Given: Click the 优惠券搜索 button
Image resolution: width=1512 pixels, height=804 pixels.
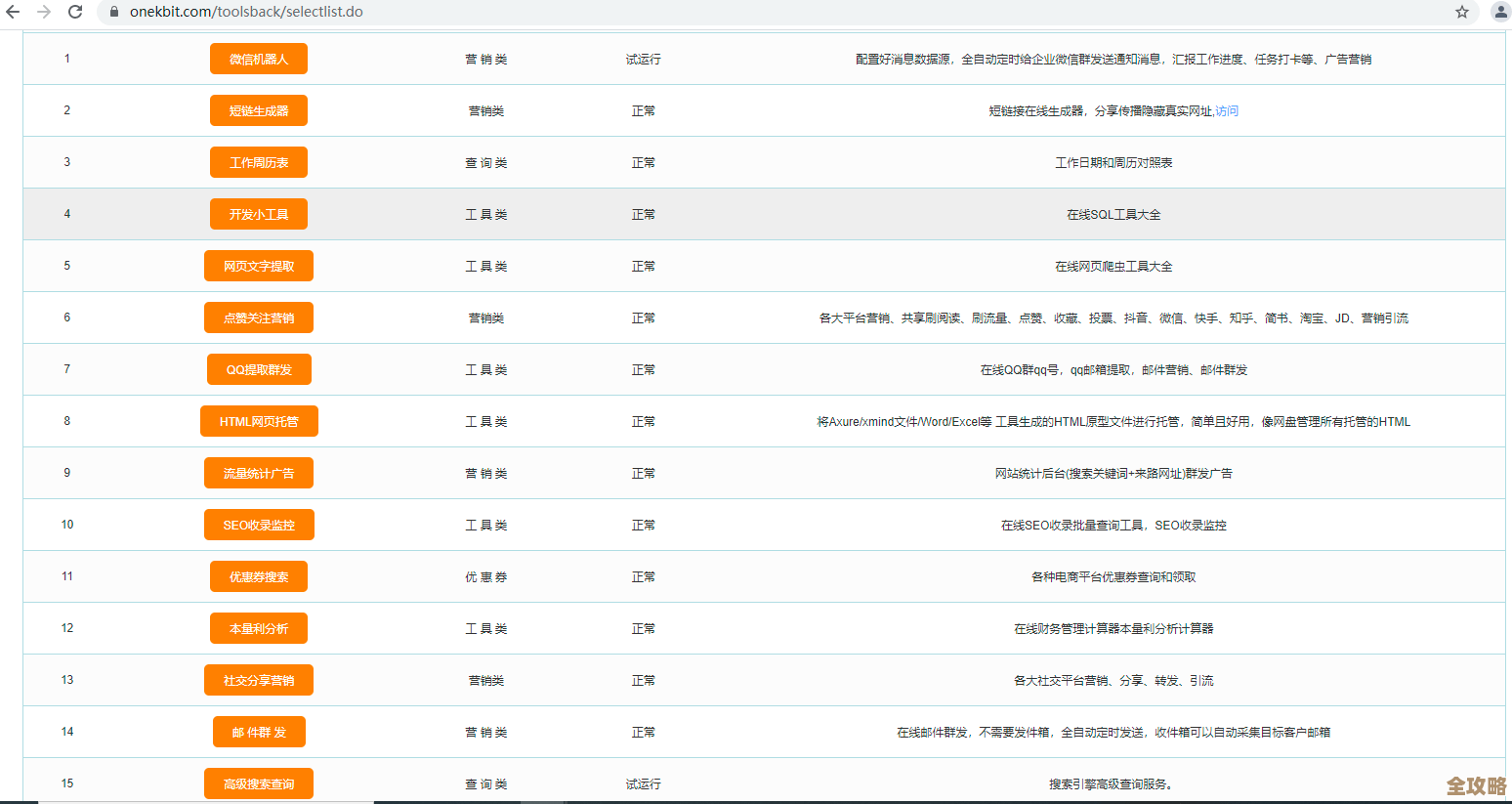Looking at the screenshot, I should [258, 576].
